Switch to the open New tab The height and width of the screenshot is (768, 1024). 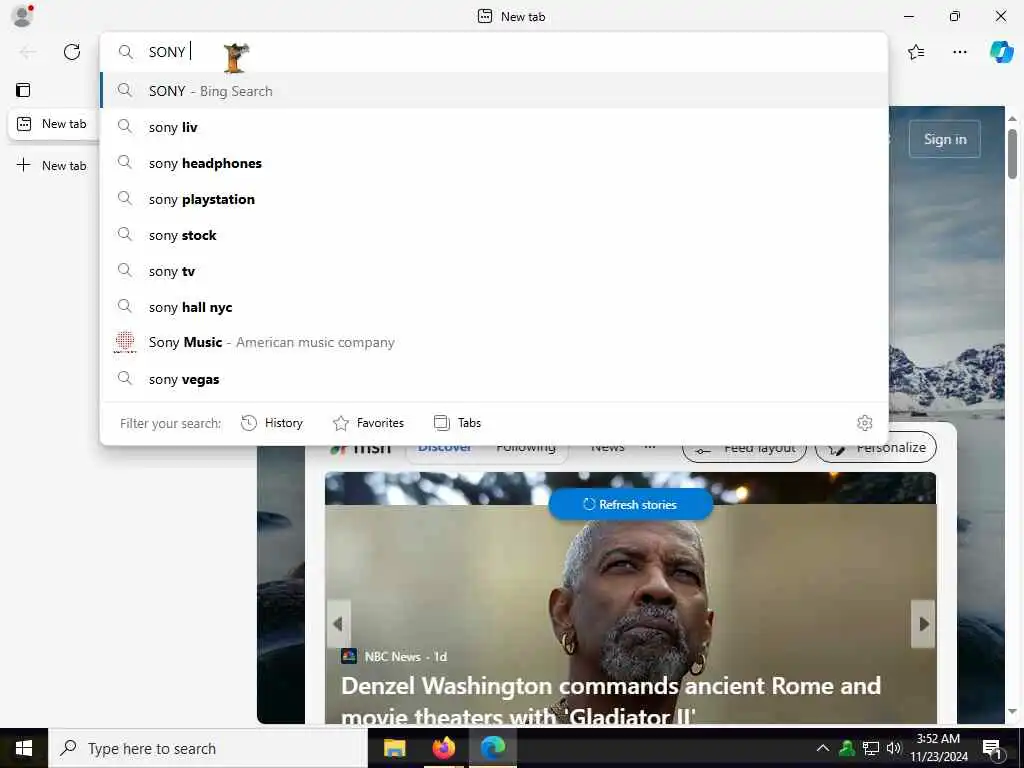(x=54, y=123)
